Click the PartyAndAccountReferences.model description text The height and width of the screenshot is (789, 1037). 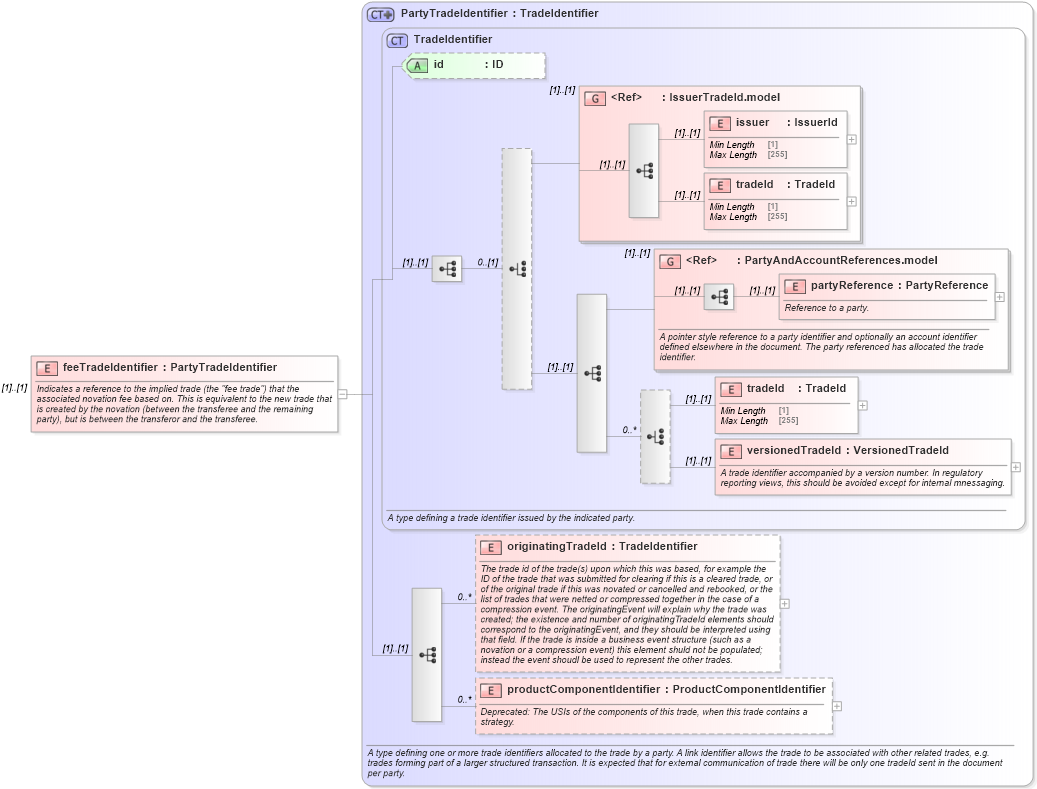pyautogui.click(x=821, y=347)
